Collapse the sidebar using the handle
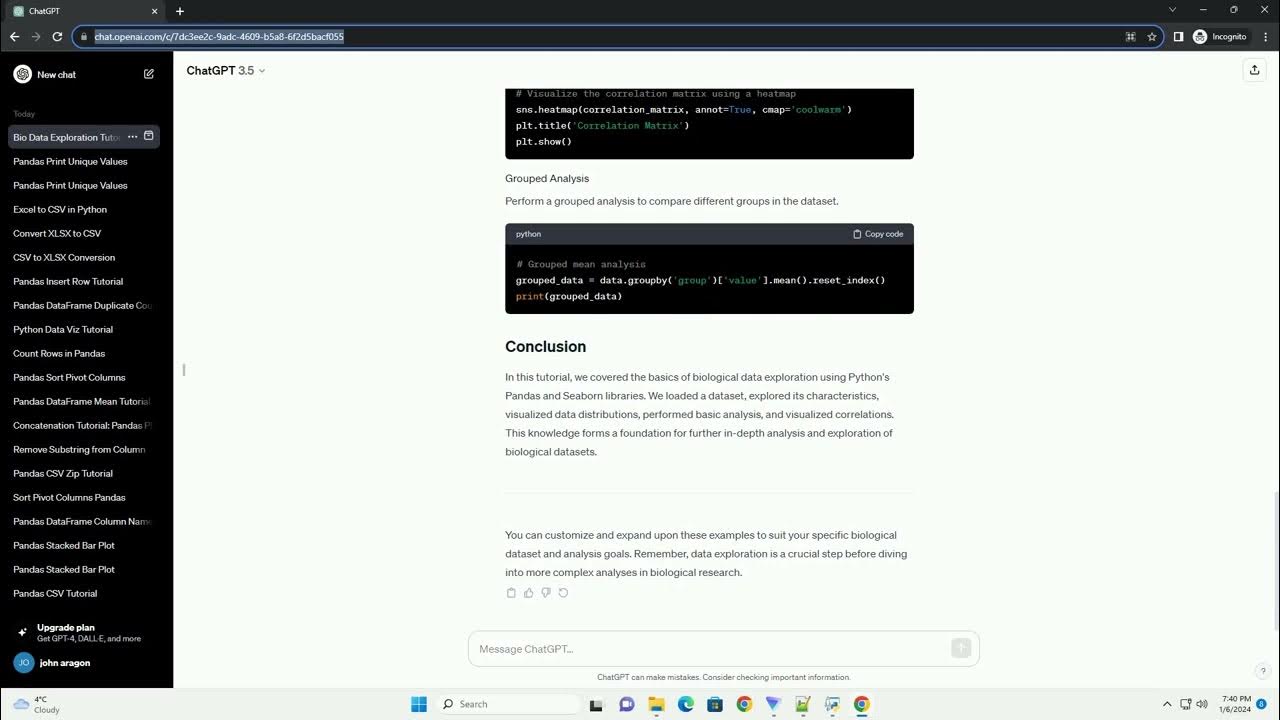This screenshot has width=1280, height=720. pos(184,370)
